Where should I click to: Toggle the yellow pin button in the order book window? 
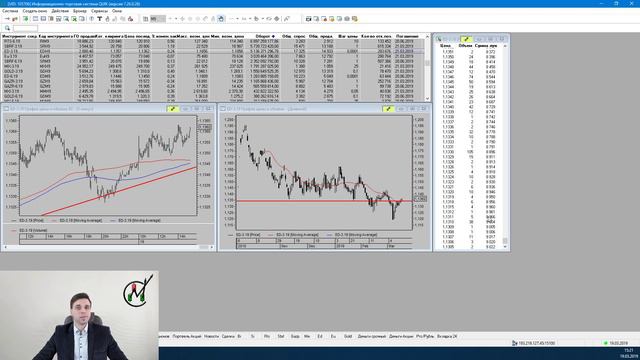pos(466,39)
